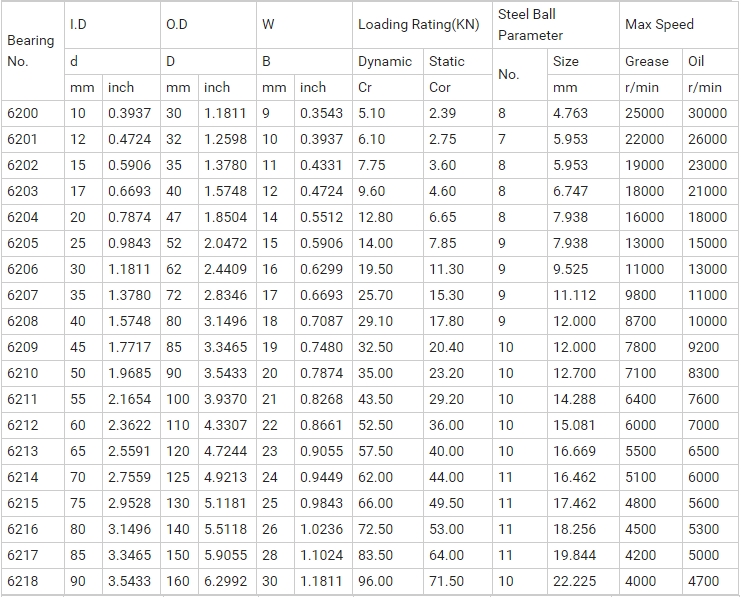
Task: Select bearing number 6205 cell
Action: point(33,243)
